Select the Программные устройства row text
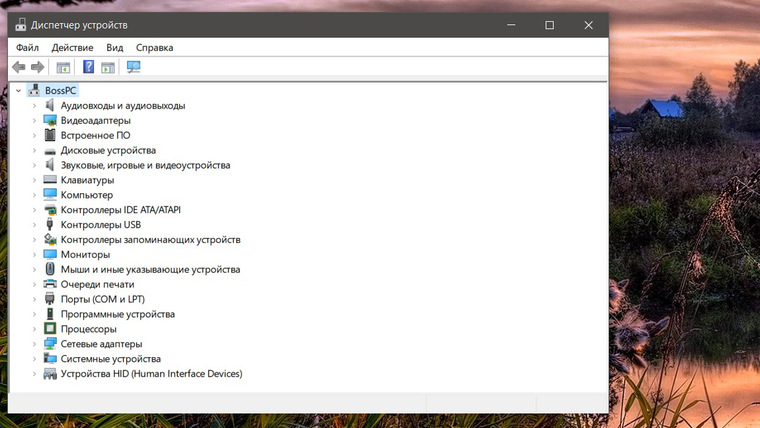 (x=118, y=314)
